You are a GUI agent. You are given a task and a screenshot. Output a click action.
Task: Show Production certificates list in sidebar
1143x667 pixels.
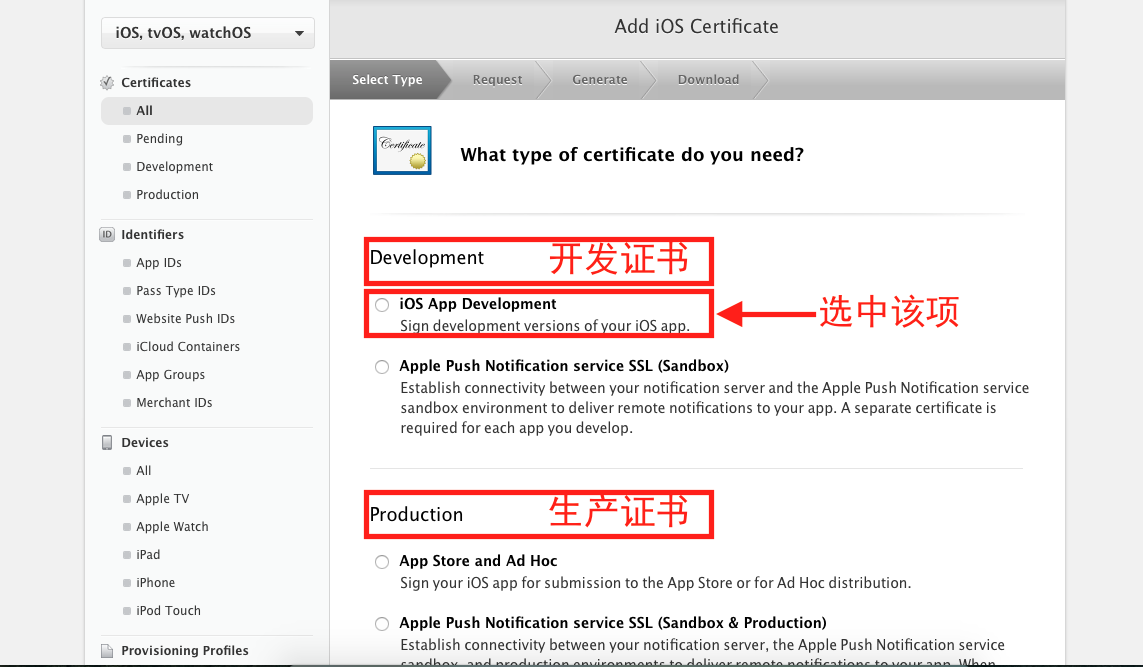pos(167,195)
